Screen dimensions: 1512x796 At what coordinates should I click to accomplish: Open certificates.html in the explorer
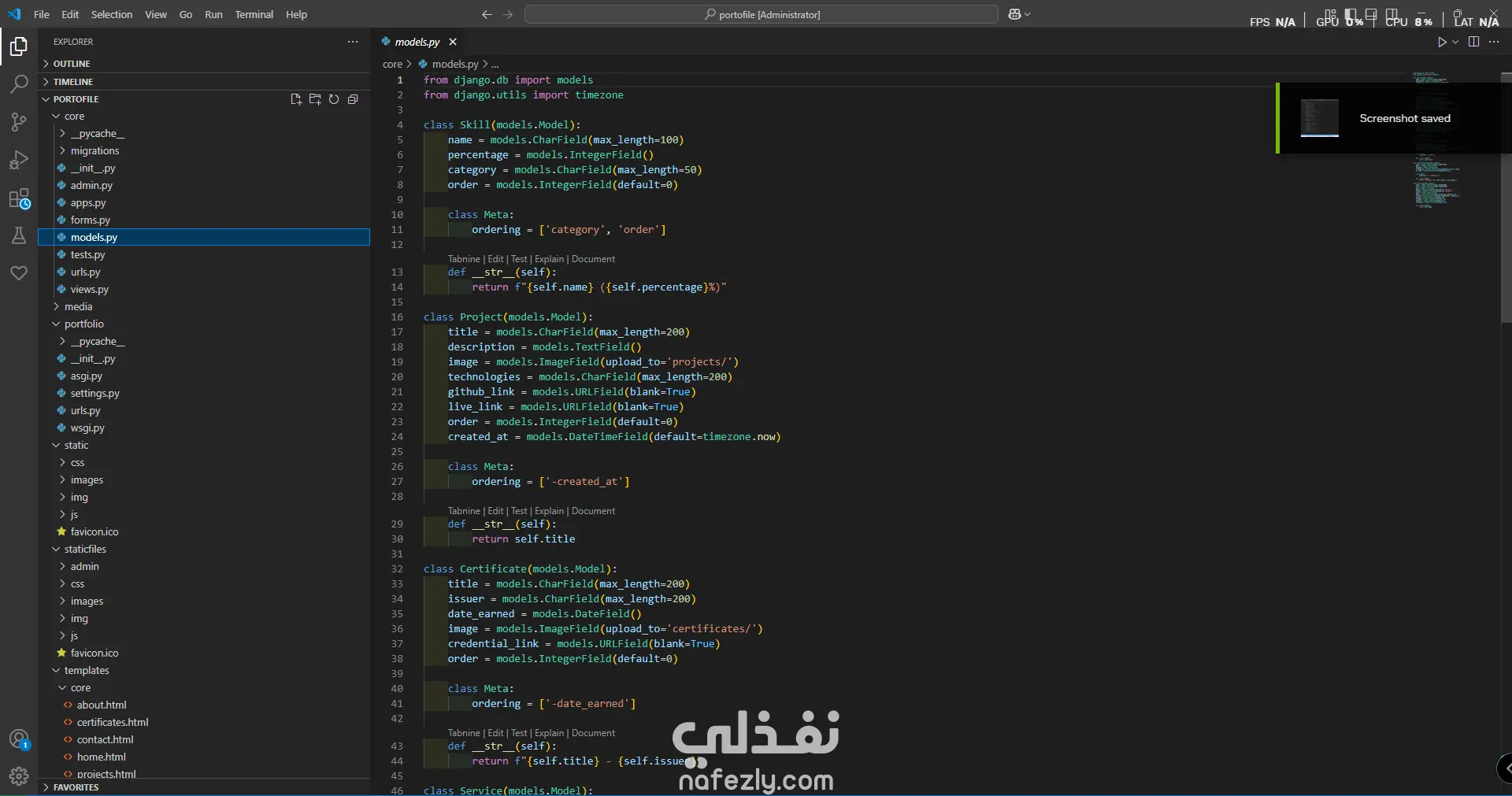[113, 723]
